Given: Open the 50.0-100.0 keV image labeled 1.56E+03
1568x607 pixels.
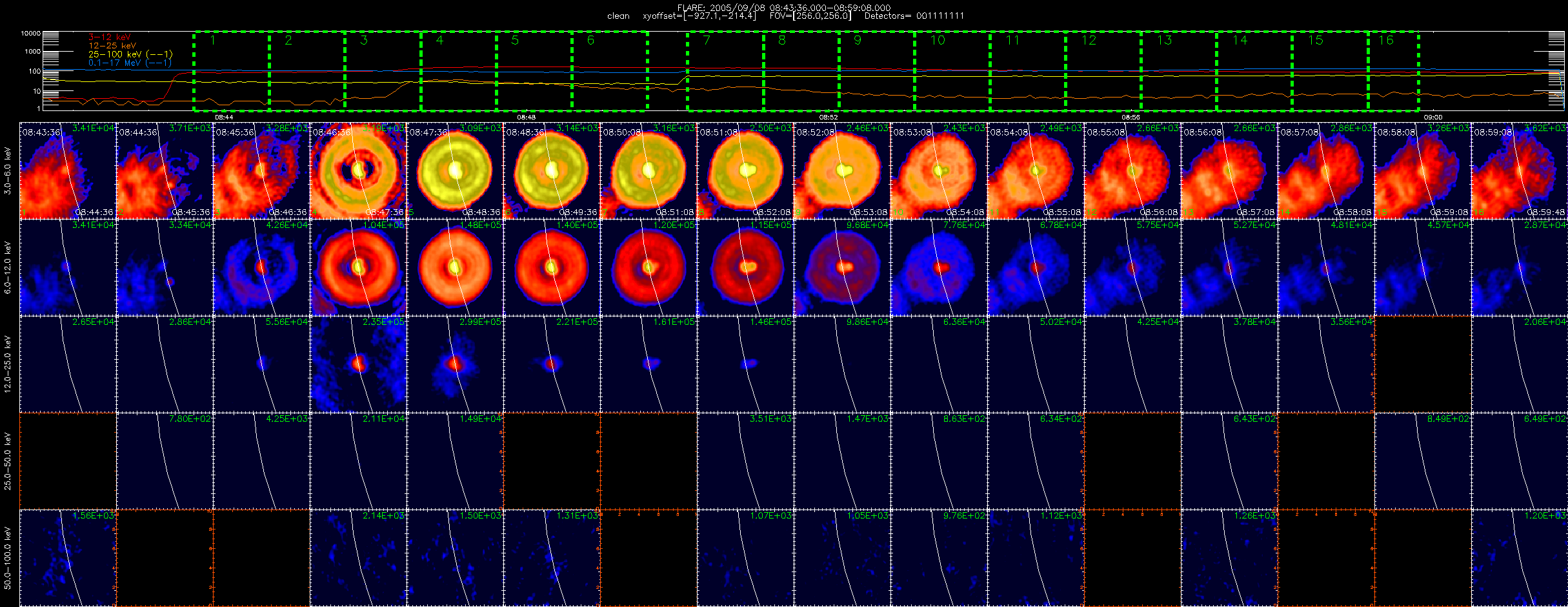Looking at the screenshot, I should (68, 558).
